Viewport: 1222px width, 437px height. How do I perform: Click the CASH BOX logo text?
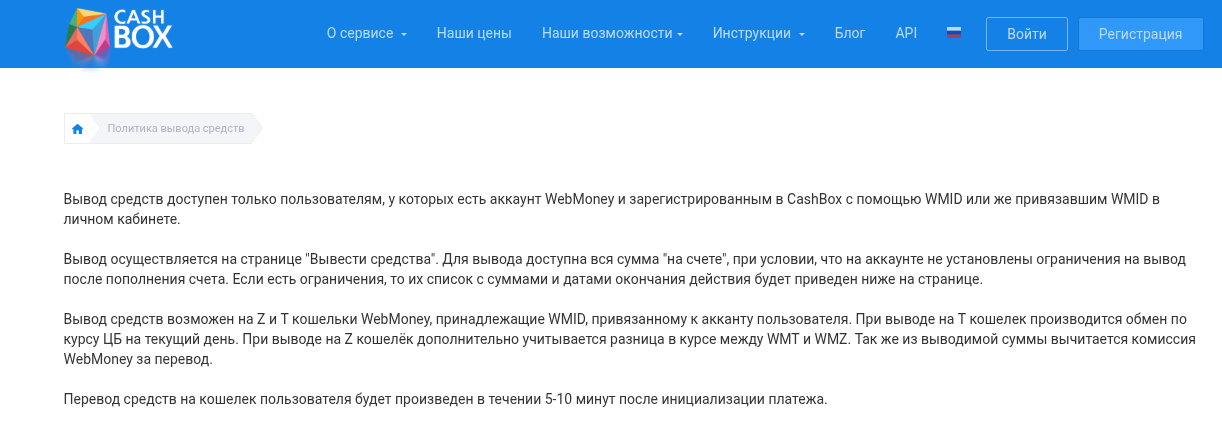point(144,30)
